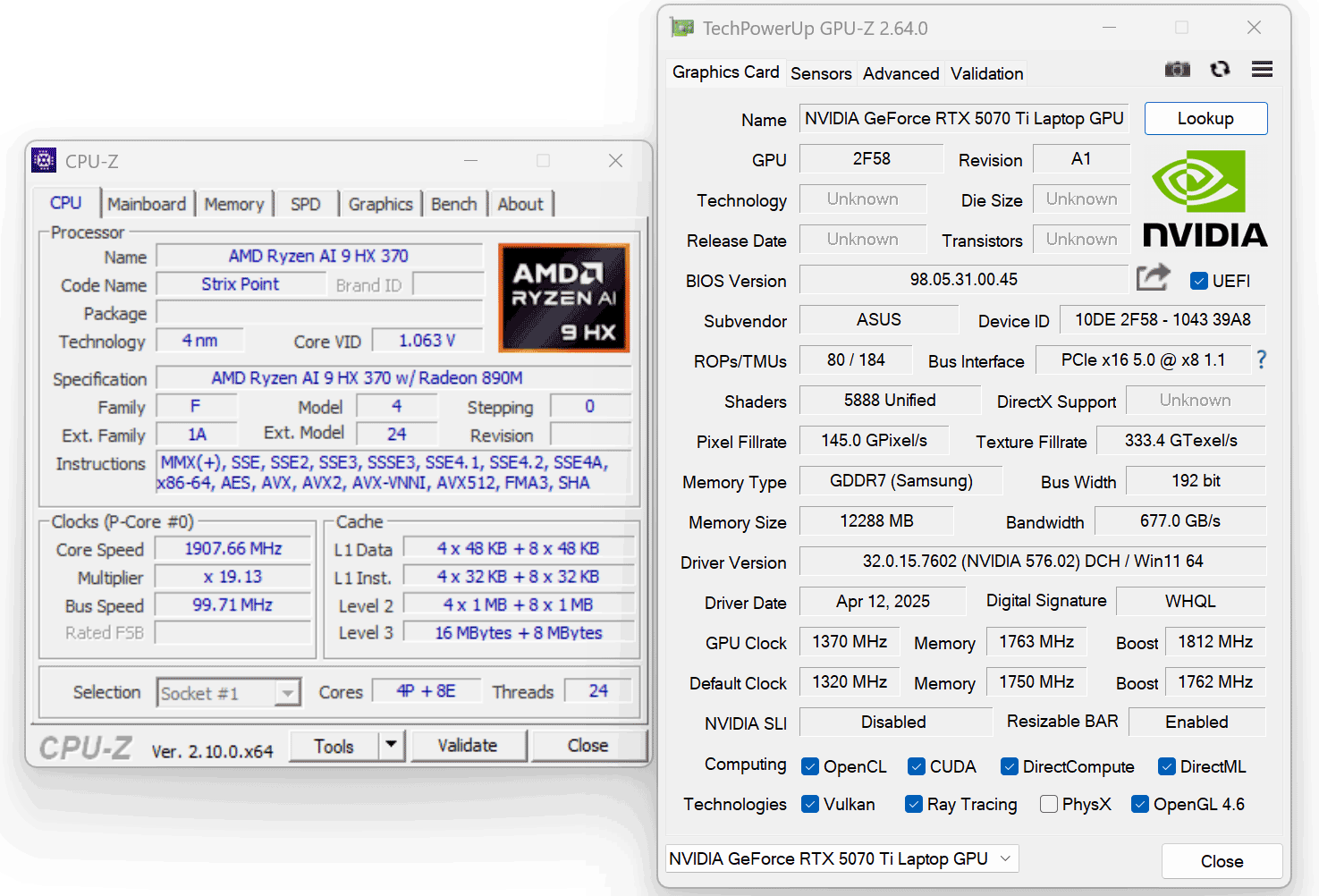Open the Graphics tab in CPU-Z
The image size is (1319, 896).
(x=380, y=204)
